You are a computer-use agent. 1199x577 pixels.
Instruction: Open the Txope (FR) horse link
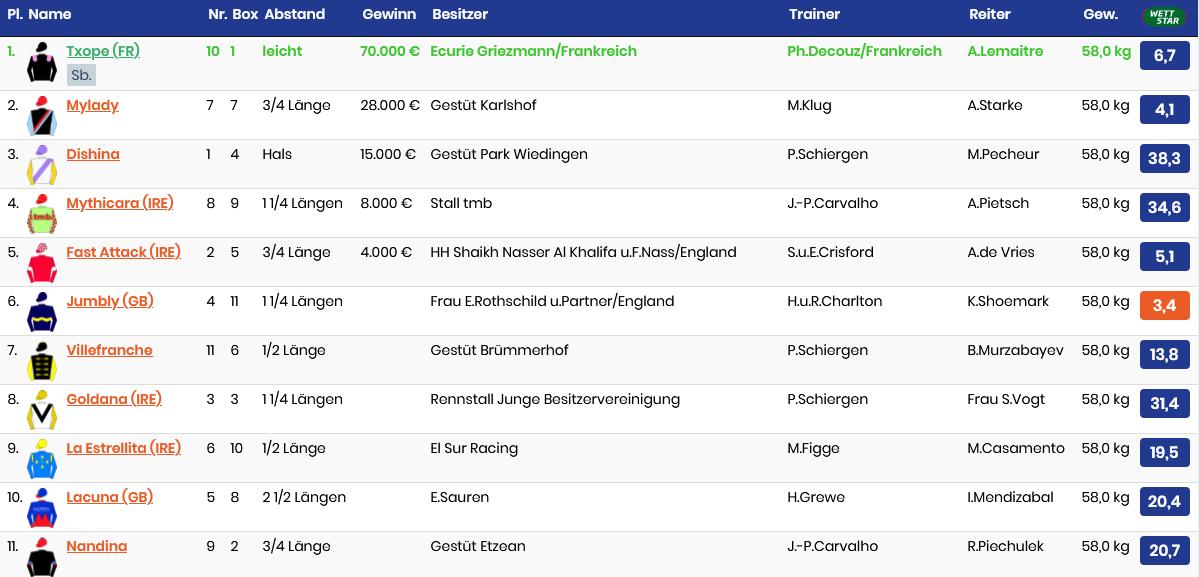click(103, 51)
